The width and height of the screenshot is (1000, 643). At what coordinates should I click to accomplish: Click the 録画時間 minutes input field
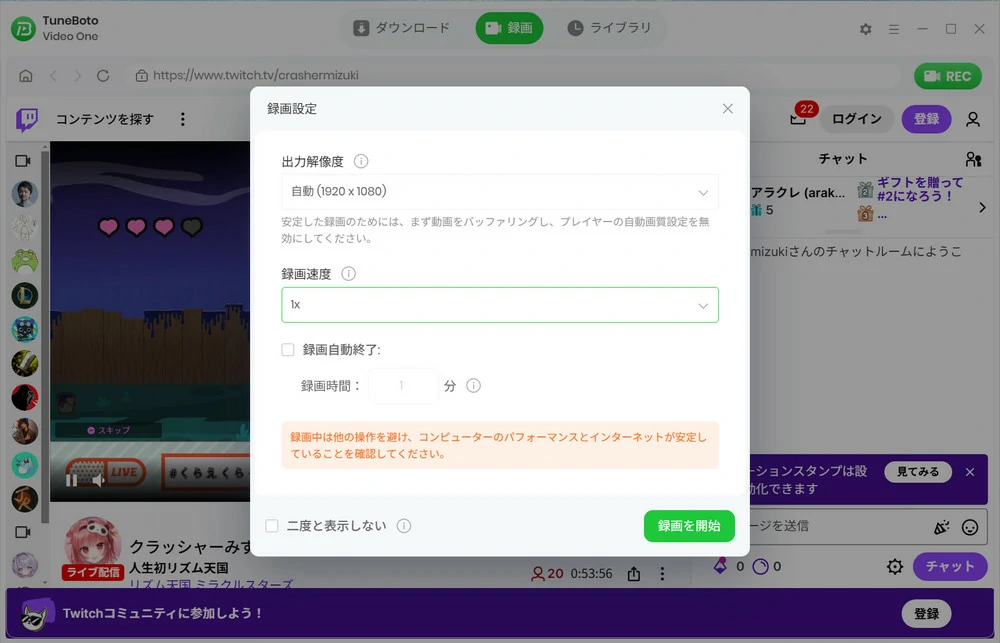tap(403, 385)
